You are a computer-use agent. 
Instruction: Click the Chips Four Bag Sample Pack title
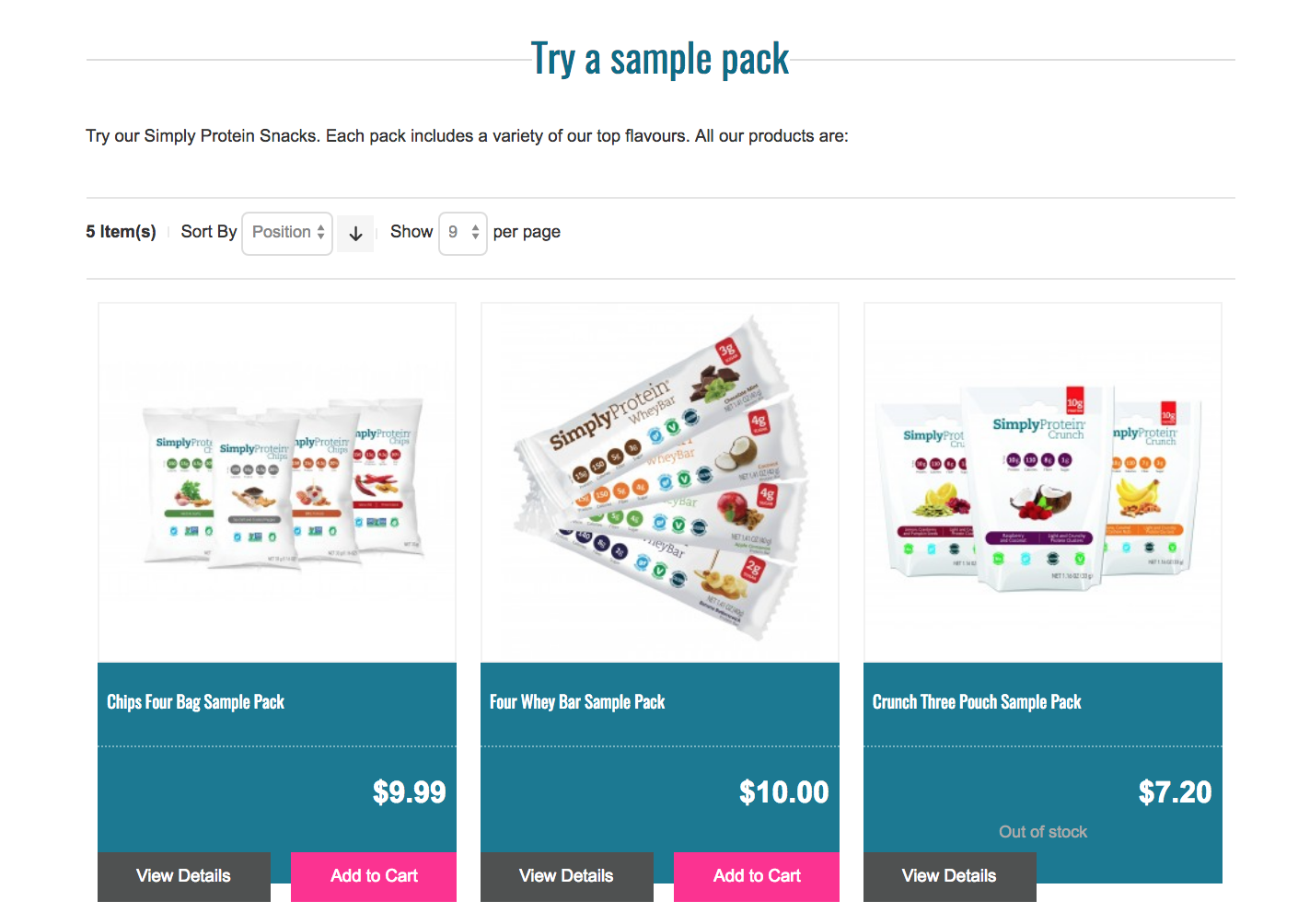tap(196, 702)
